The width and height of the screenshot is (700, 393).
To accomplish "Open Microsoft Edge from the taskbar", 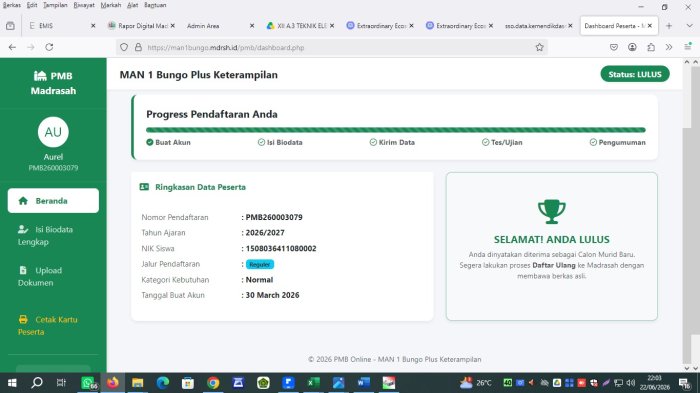I will point(162,383).
